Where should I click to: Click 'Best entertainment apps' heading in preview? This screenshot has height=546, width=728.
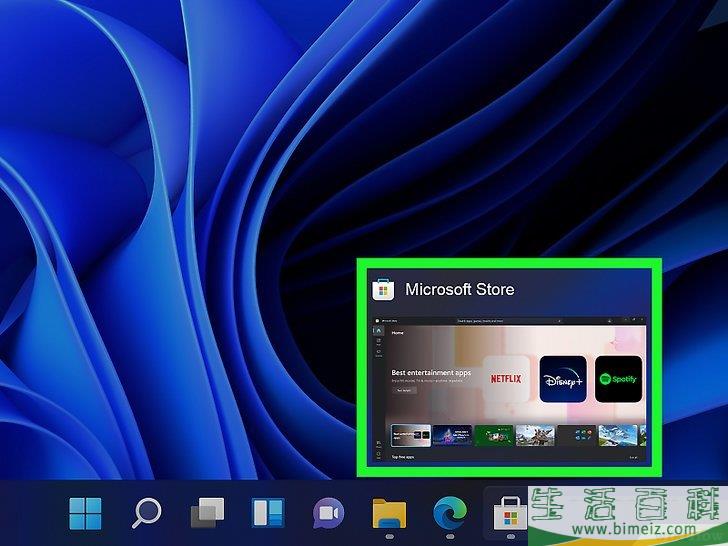(x=431, y=372)
